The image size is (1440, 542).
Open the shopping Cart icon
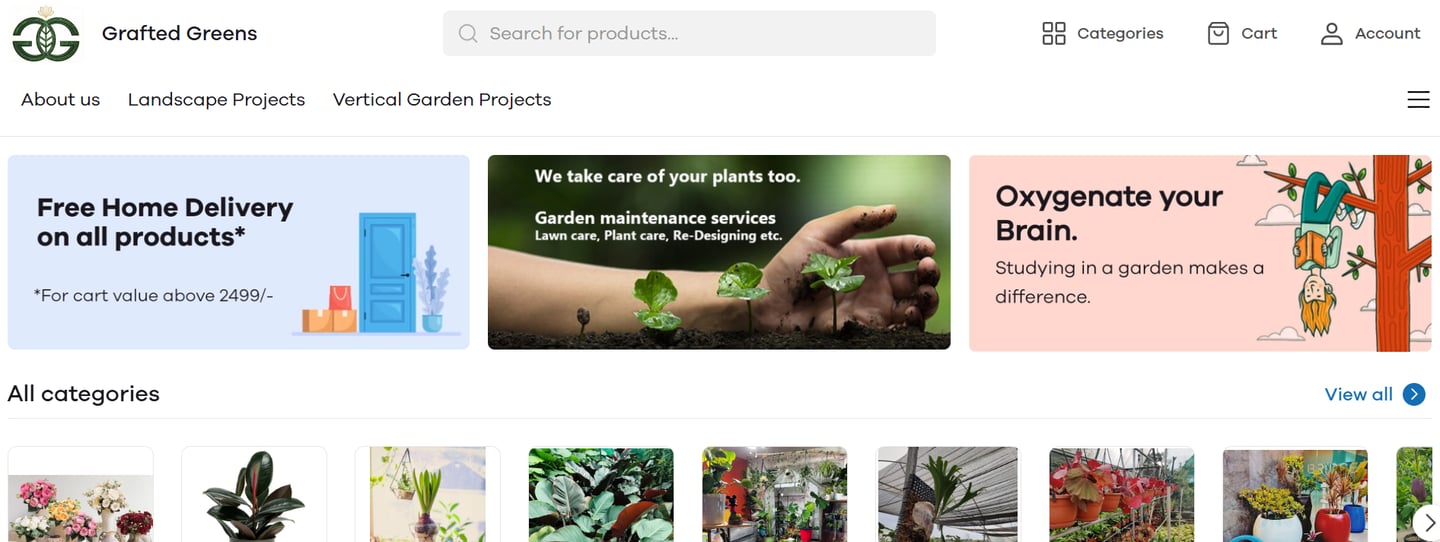(x=1218, y=34)
